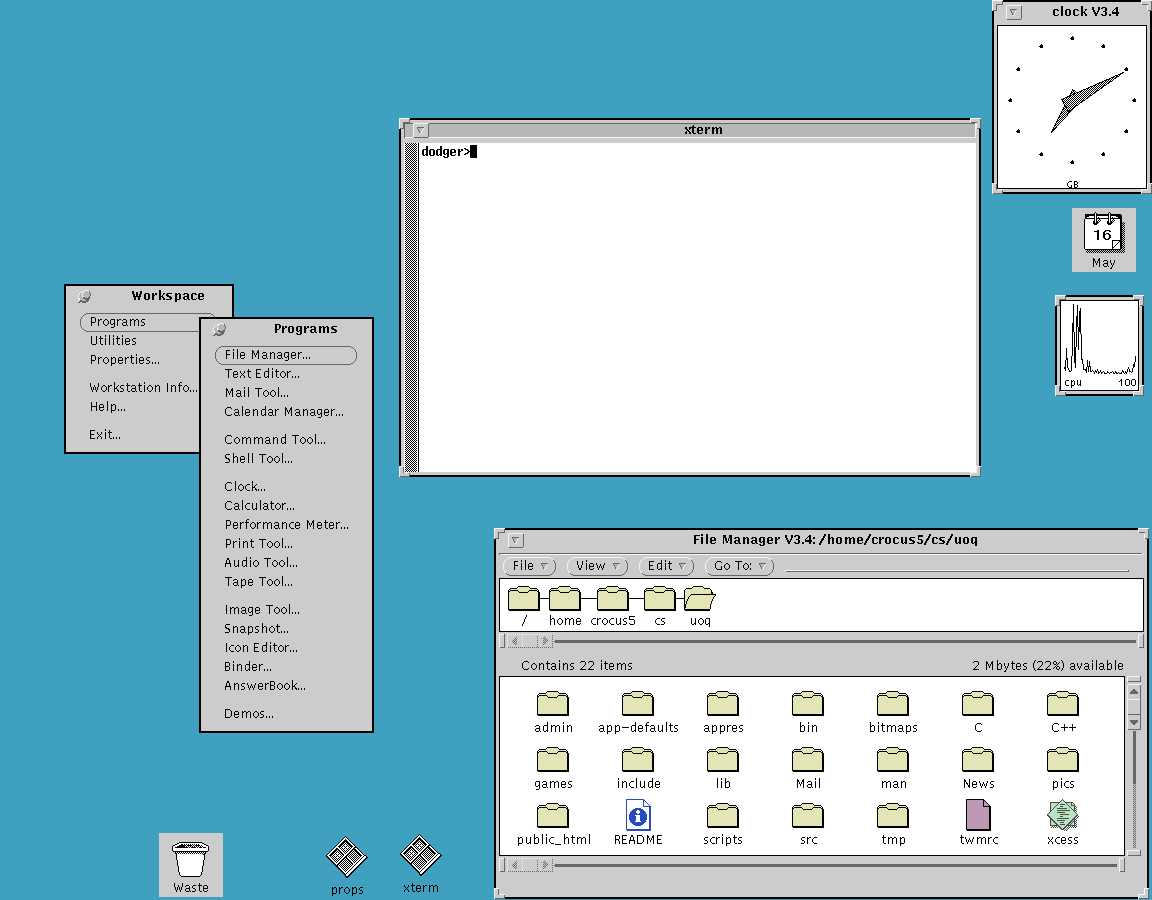The width and height of the screenshot is (1152, 900).
Task: Select the crocus5 folder in the path pane
Action: tap(612, 600)
